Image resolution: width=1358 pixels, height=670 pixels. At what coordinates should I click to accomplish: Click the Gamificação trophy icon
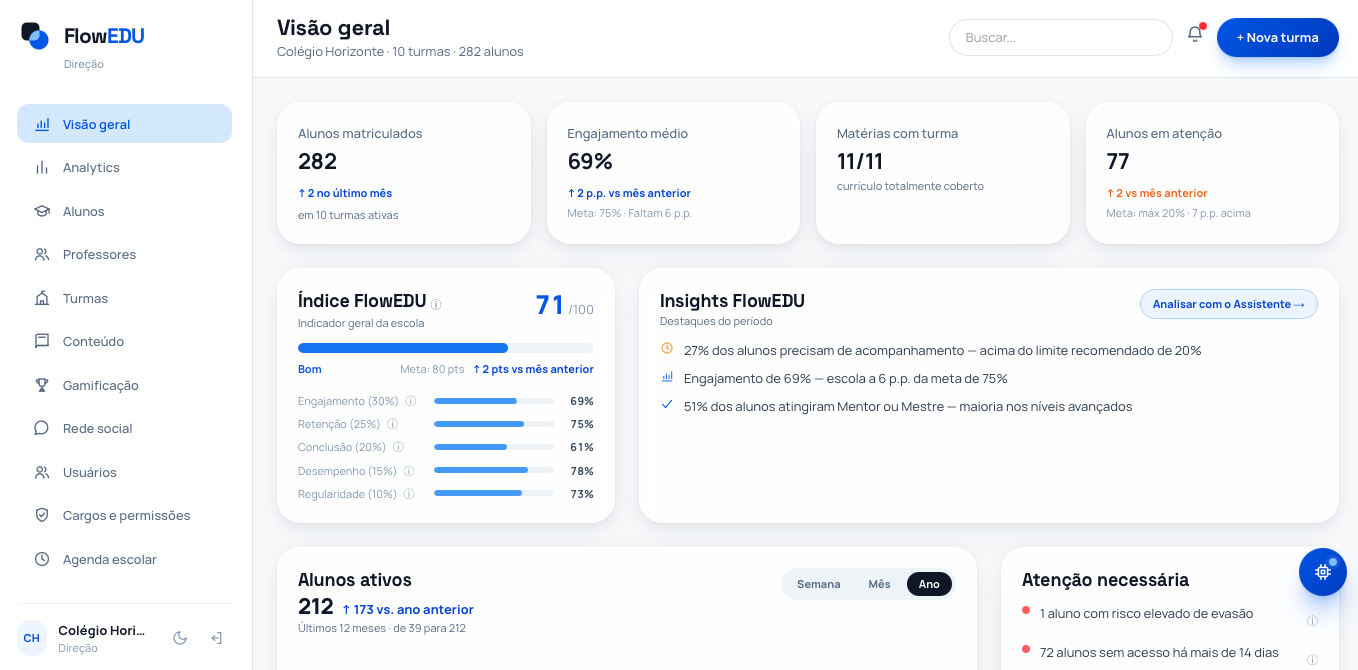pyautogui.click(x=42, y=386)
